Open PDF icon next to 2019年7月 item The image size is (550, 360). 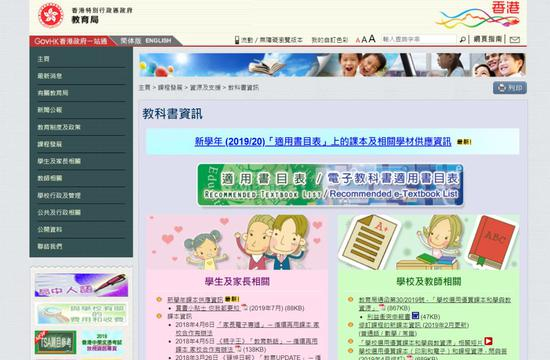(244, 307)
